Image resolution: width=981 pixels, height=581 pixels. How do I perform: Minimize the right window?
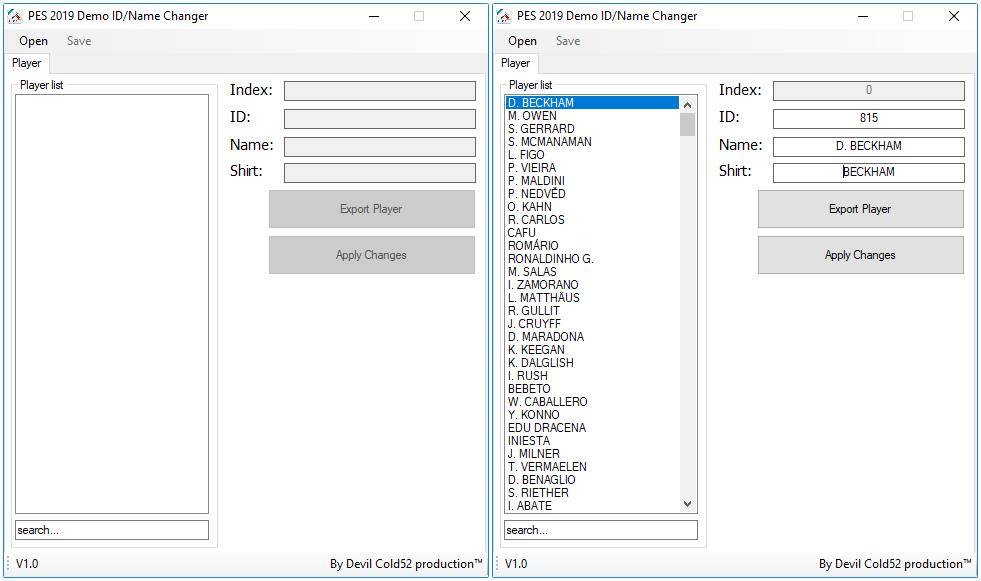tap(863, 16)
